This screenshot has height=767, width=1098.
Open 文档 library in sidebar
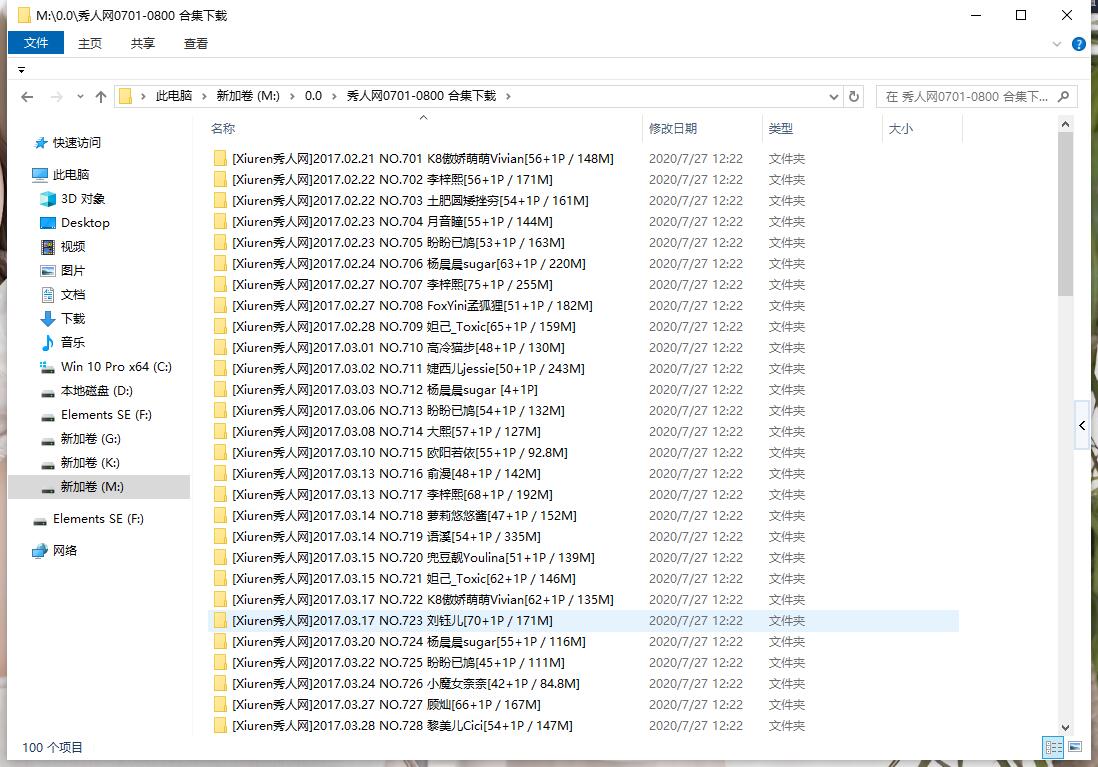pyautogui.click(x=73, y=295)
